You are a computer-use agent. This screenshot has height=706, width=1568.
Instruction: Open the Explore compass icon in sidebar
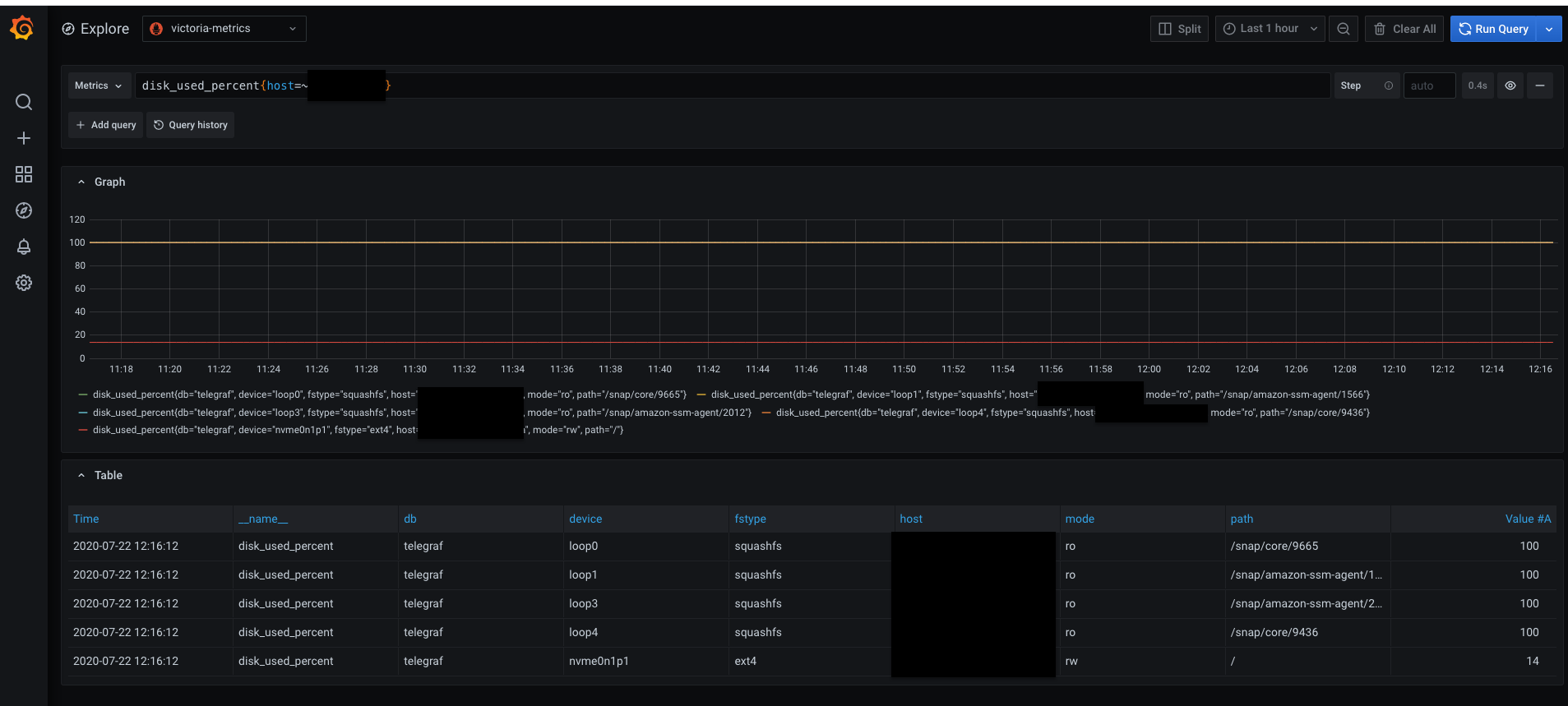pyautogui.click(x=24, y=210)
